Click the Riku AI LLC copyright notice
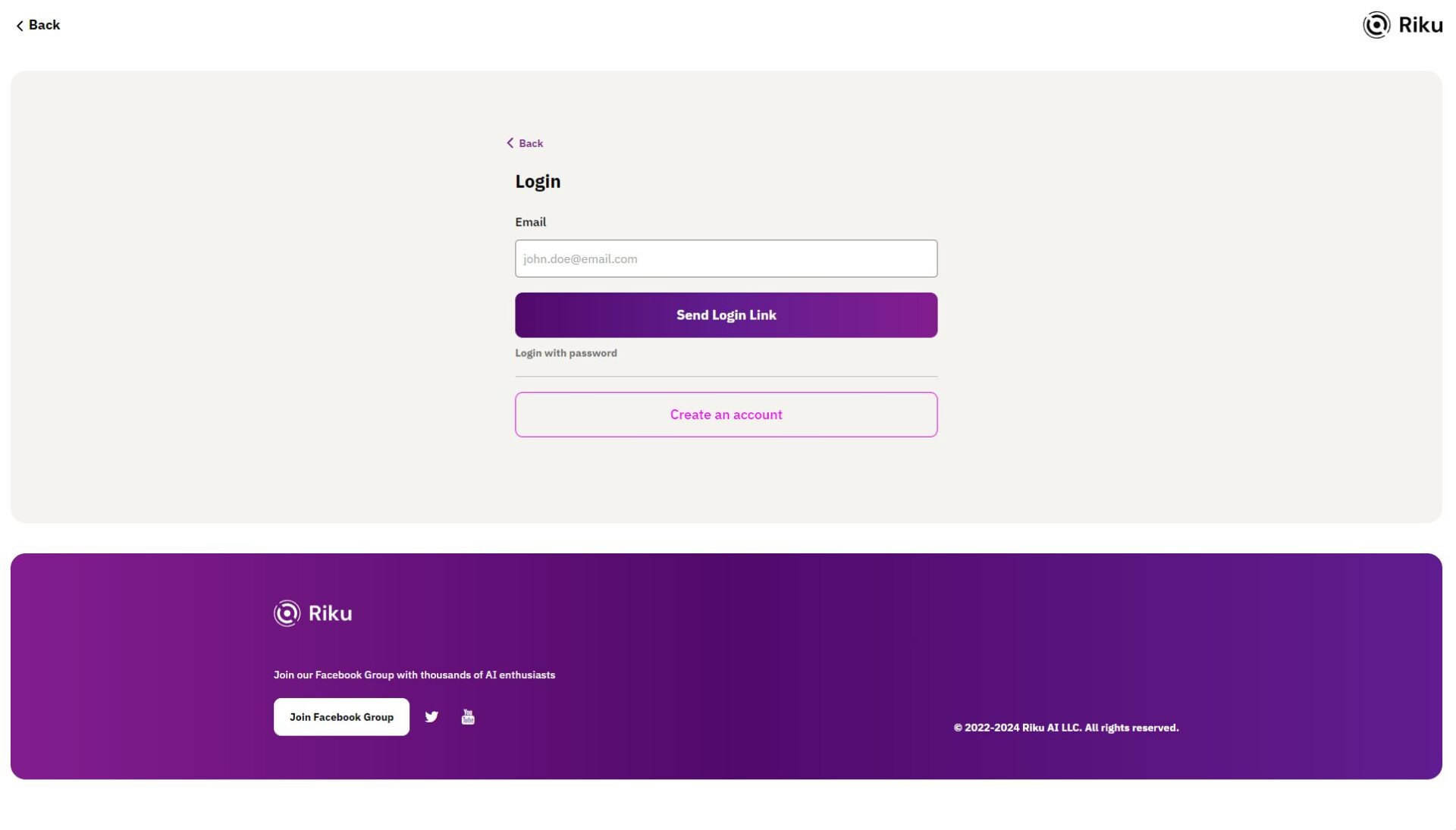The image size is (1456, 830). (x=1065, y=728)
